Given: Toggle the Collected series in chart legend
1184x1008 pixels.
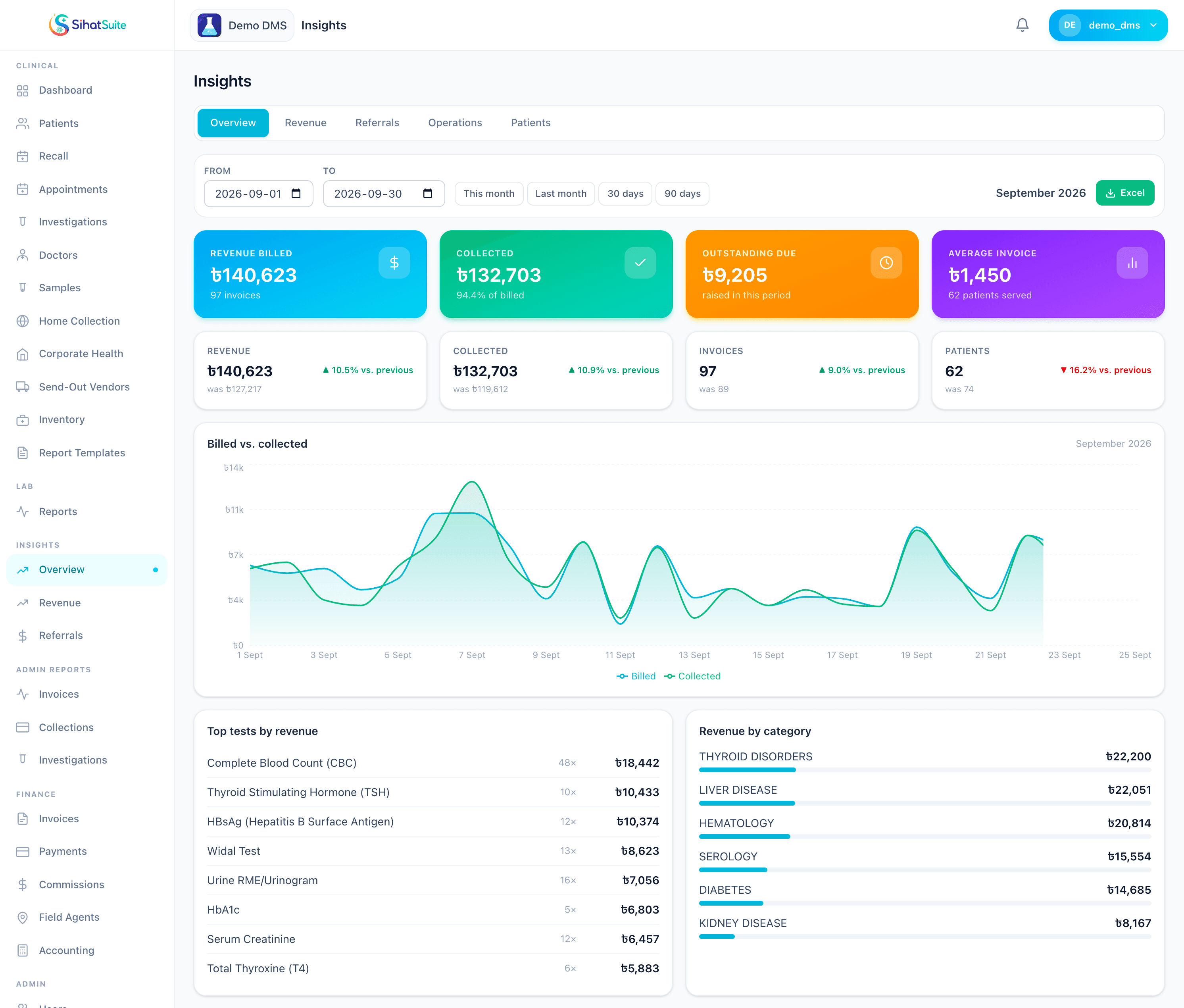Looking at the screenshot, I should coord(692,676).
